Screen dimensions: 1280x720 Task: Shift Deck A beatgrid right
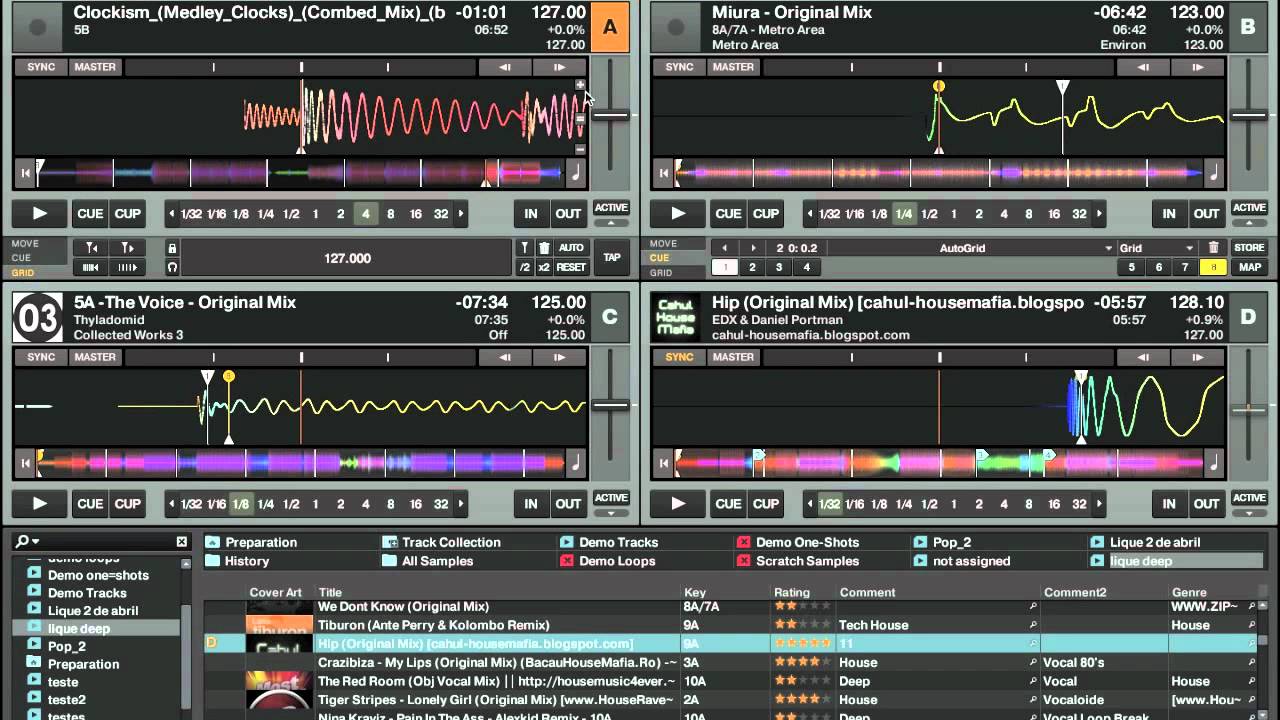tap(127, 267)
